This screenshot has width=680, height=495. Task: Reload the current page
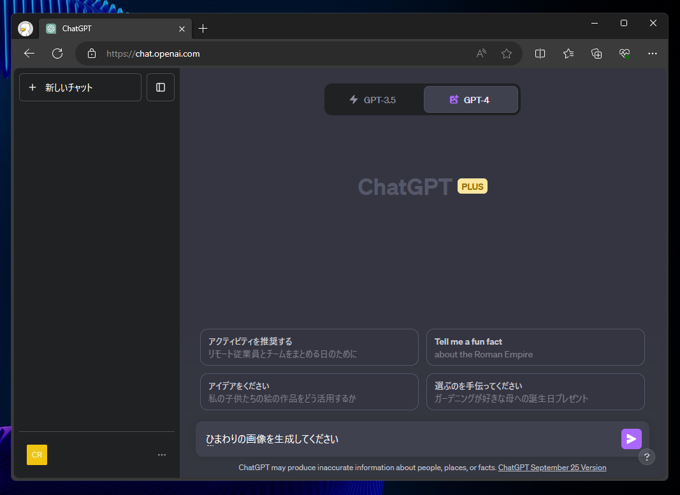(x=57, y=53)
